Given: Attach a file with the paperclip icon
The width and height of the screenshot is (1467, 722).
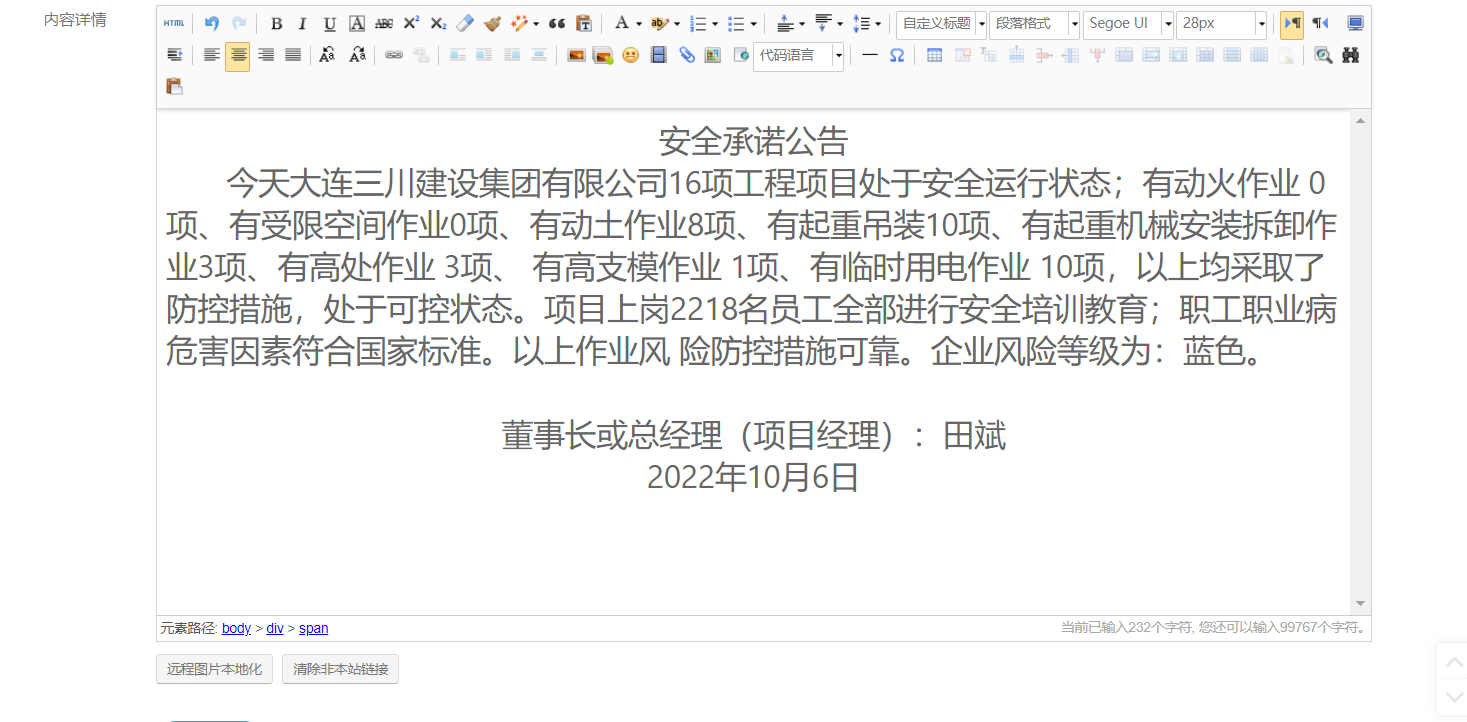Looking at the screenshot, I should [x=686, y=55].
